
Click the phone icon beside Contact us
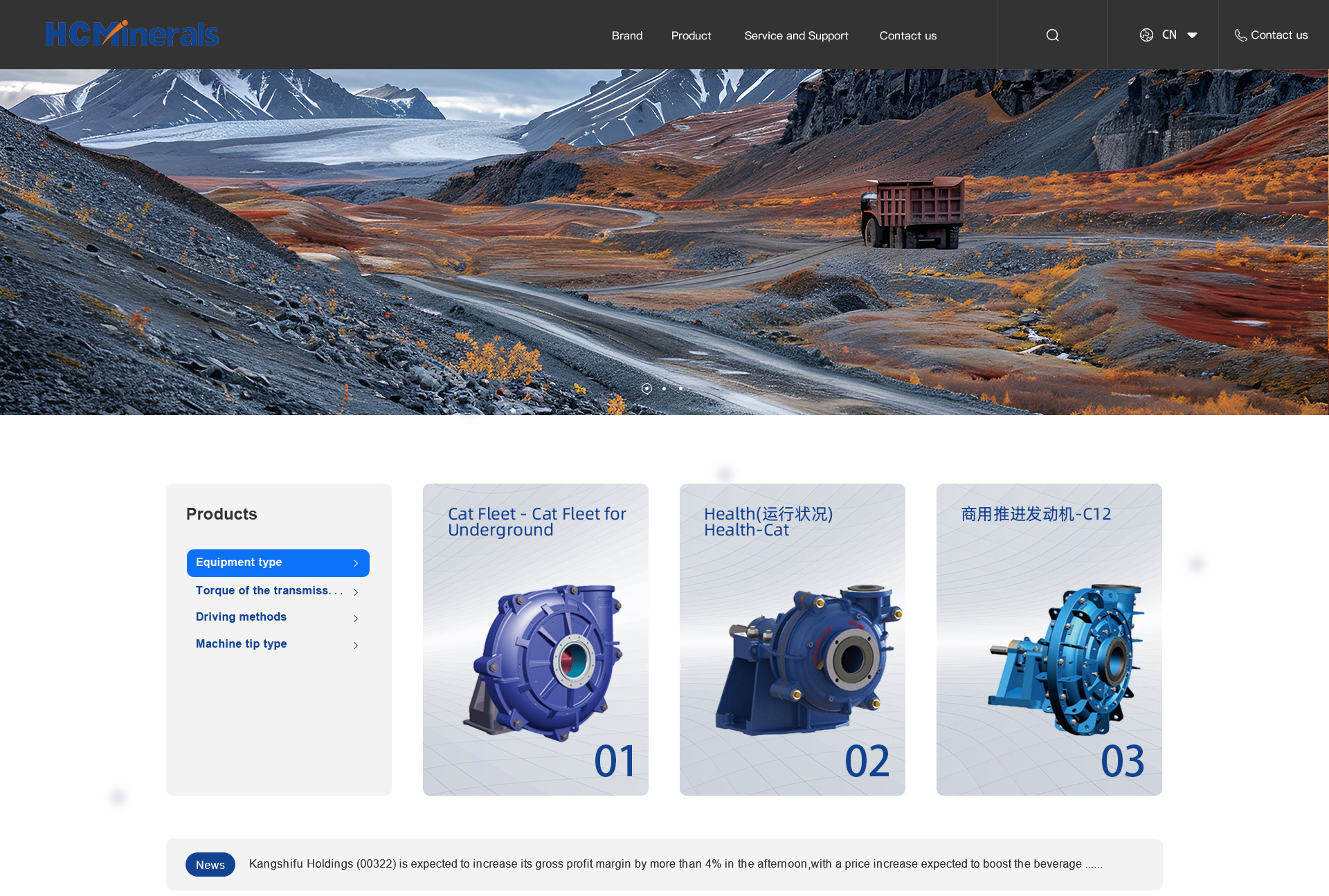[1240, 35]
